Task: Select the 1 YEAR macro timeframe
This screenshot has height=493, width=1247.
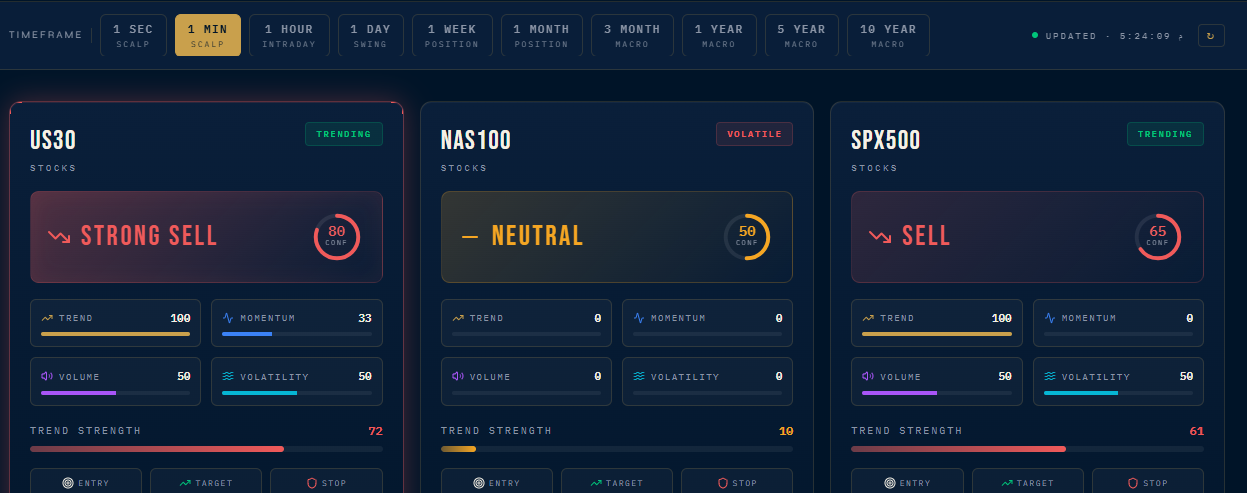Action: click(719, 35)
